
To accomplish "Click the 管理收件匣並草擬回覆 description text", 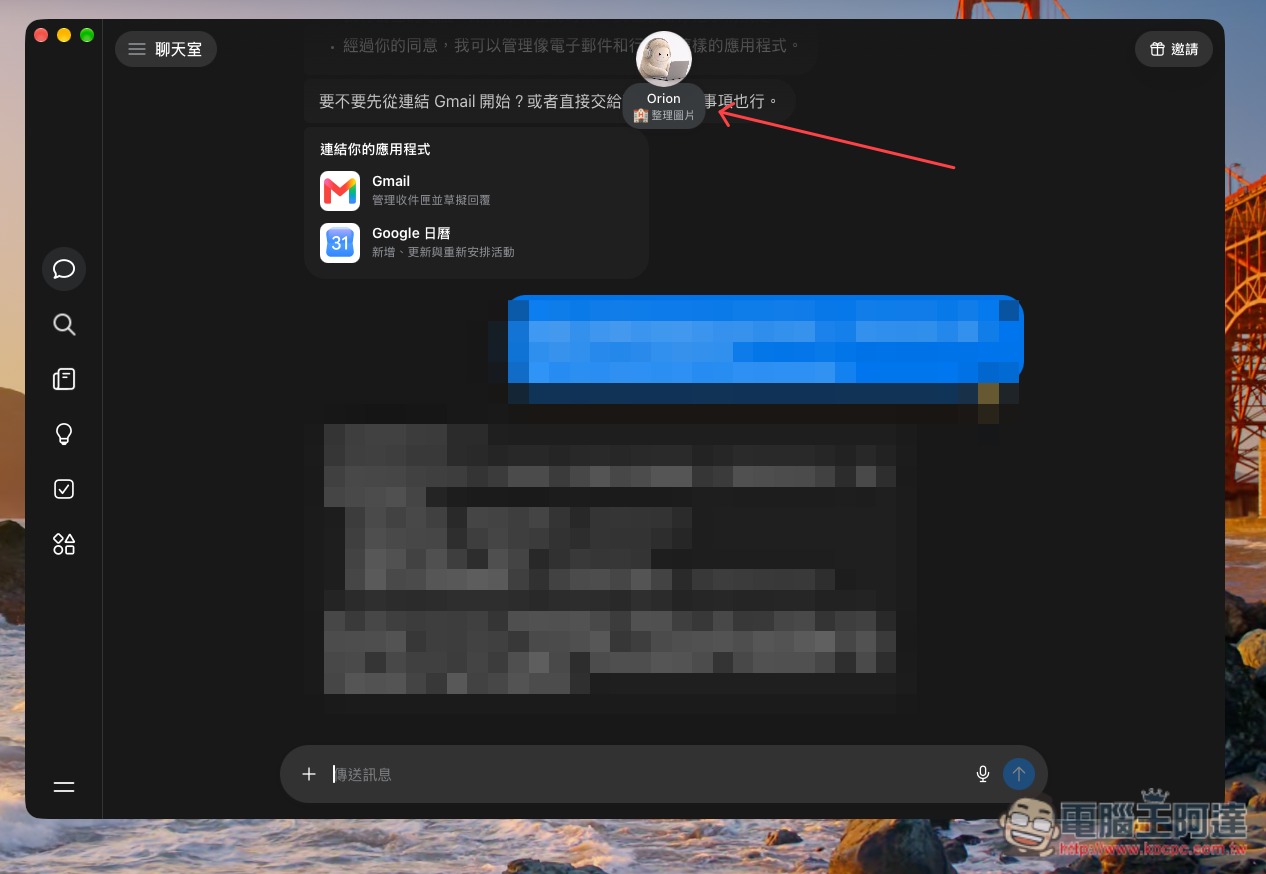I will tap(431, 200).
